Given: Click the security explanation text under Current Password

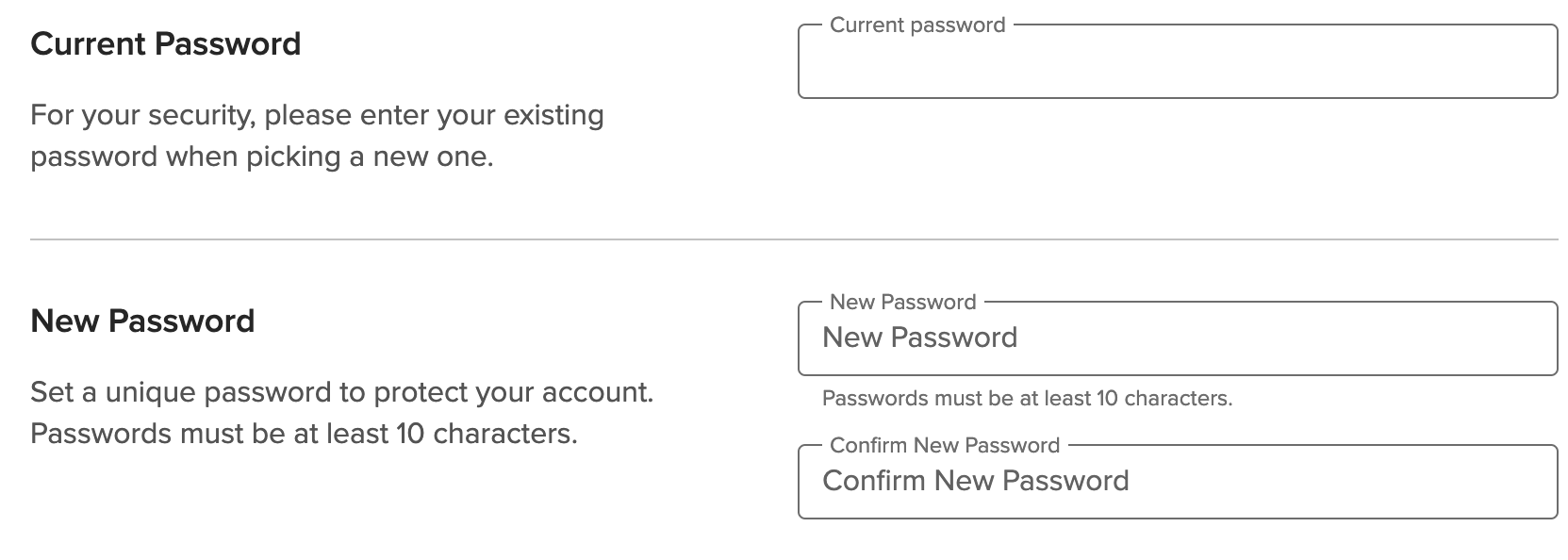Looking at the screenshot, I should (x=316, y=135).
